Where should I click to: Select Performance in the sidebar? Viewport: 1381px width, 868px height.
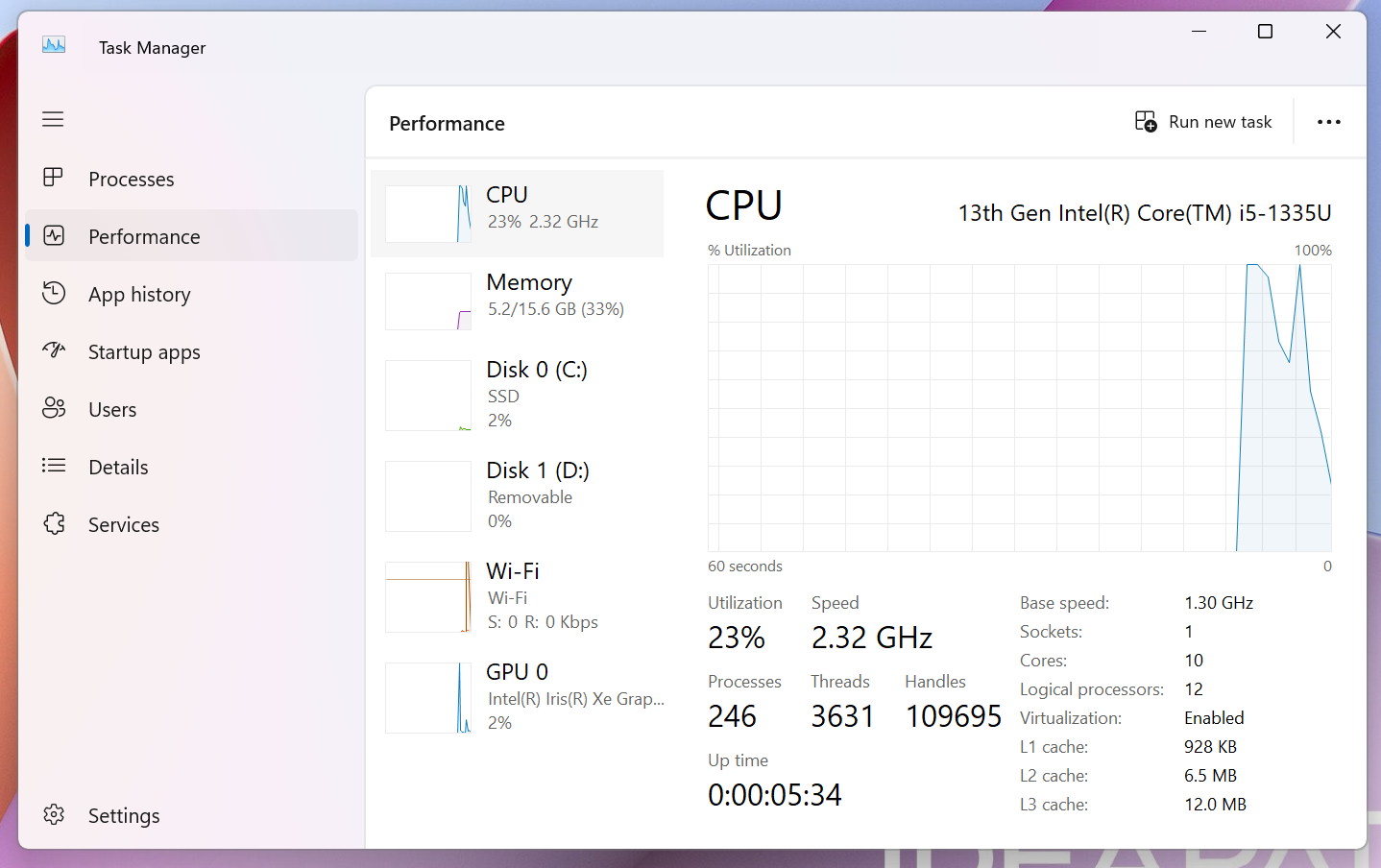pos(191,236)
